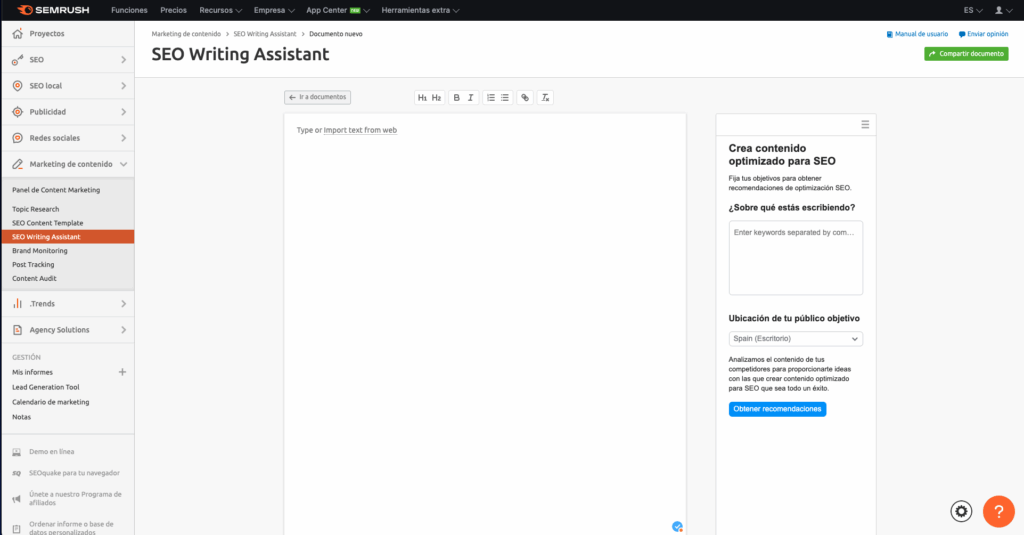Screen dimensions: 1024x535
Task: Open the Empresa menu
Action: click(274, 10)
